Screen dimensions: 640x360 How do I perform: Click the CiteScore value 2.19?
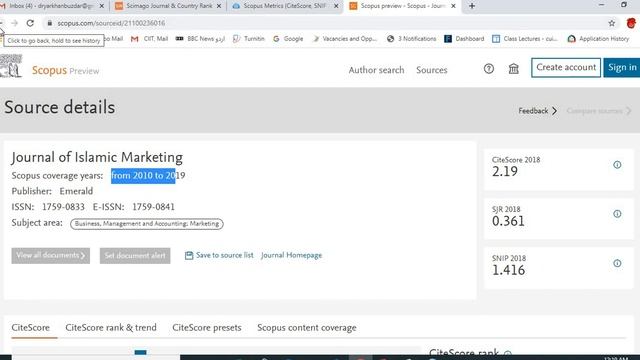pos(505,172)
